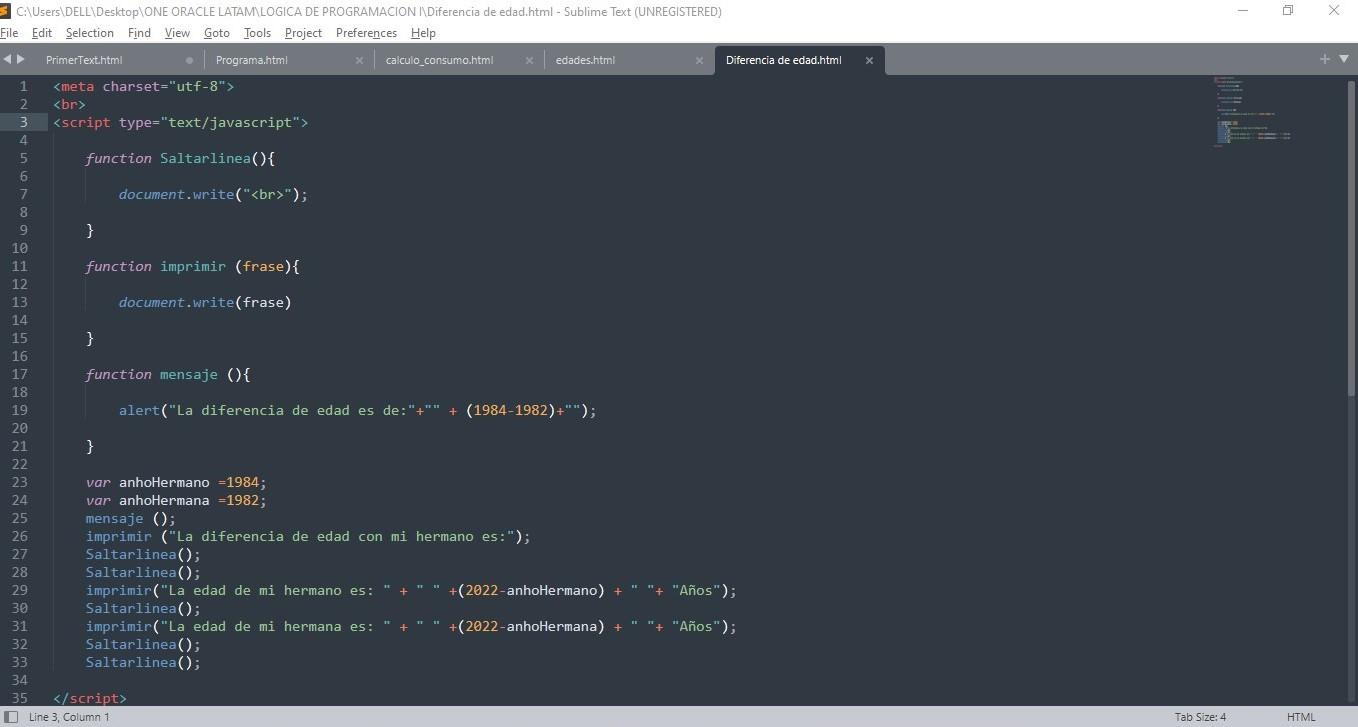This screenshot has width=1358, height=727.
Task: Open the File menu
Action: pyautogui.click(x=9, y=33)
